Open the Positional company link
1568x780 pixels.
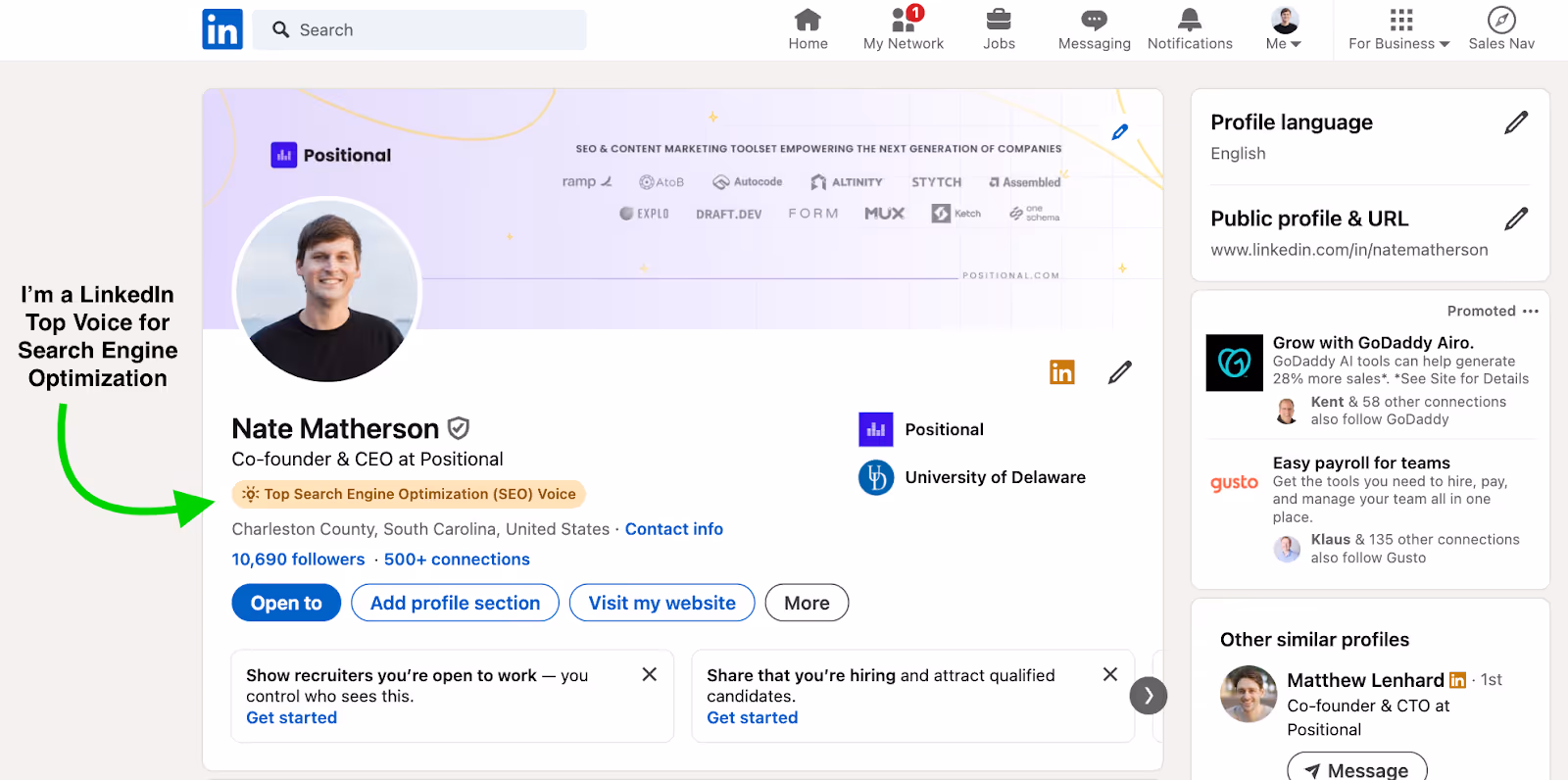944,429
